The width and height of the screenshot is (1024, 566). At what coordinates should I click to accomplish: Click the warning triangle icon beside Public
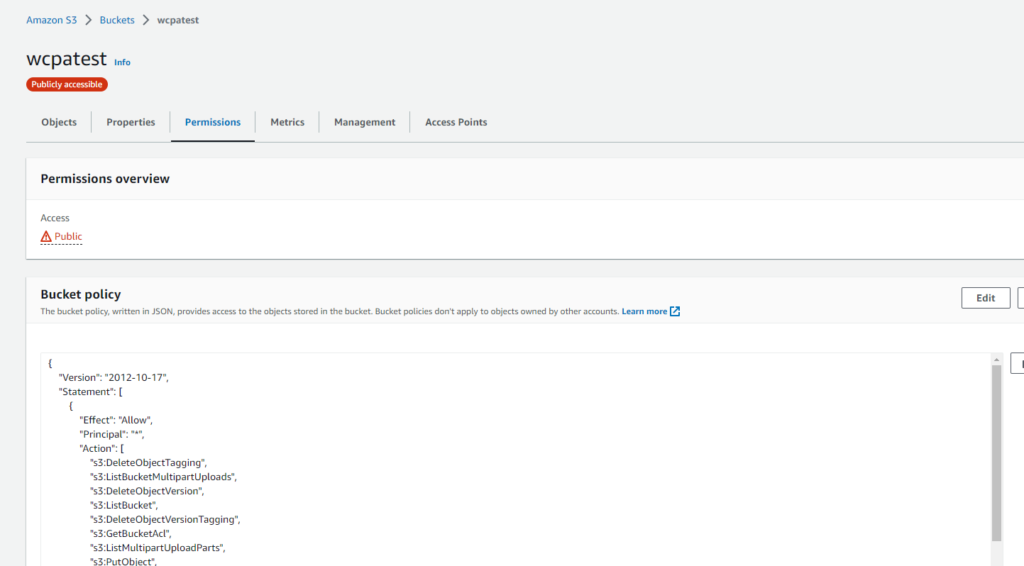tap(46, 237)
